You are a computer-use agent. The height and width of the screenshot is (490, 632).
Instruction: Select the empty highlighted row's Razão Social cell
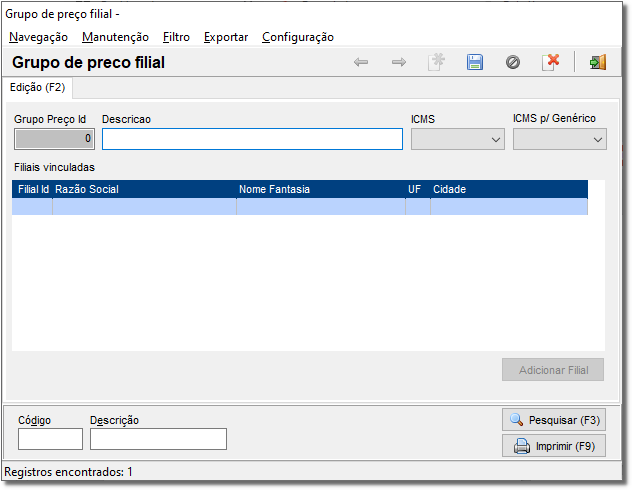(x=144, y=207)
